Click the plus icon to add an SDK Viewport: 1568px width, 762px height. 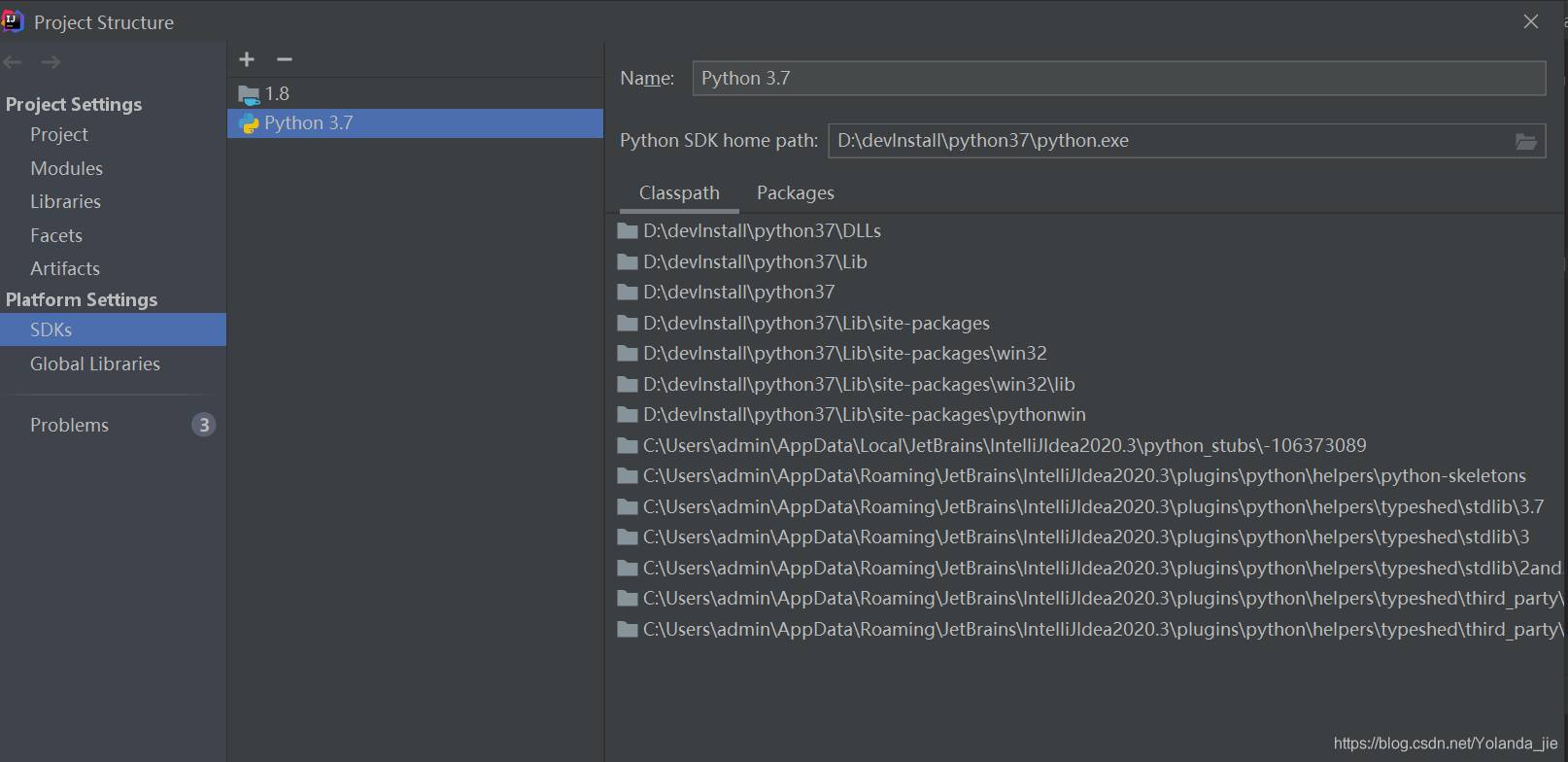point(247,59)
